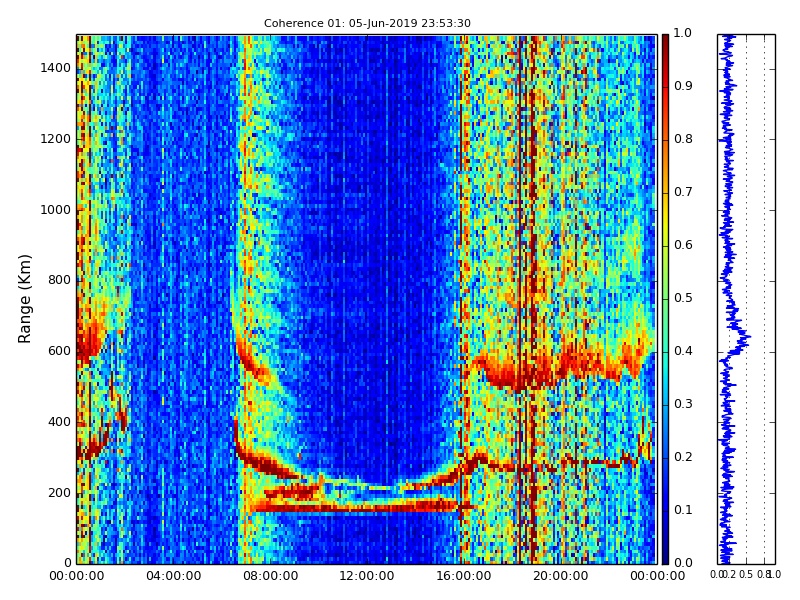Click the colorbar 1.0 label
The width and height of the screenshot is (800, 600).
click(x=683, y=33)
